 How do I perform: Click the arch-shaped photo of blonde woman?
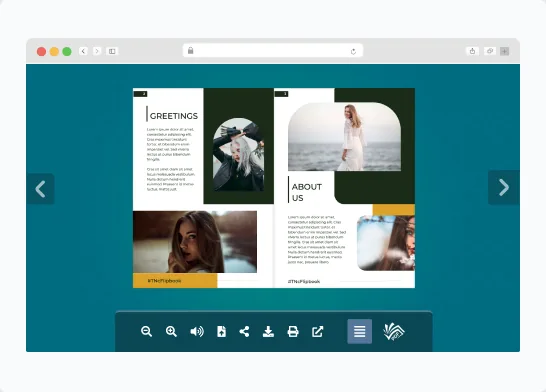[x=239, y=155]
